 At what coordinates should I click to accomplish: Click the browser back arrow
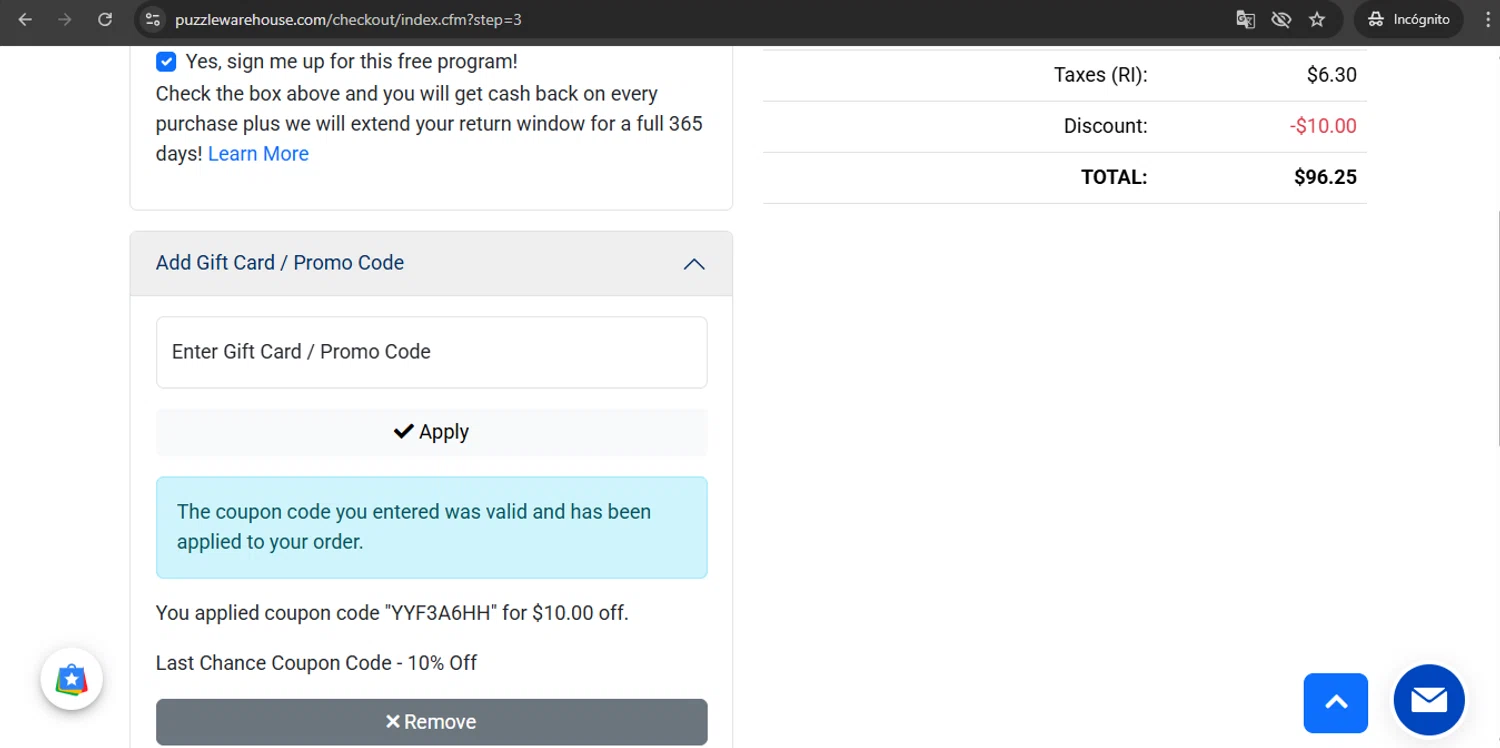[25, 19]
